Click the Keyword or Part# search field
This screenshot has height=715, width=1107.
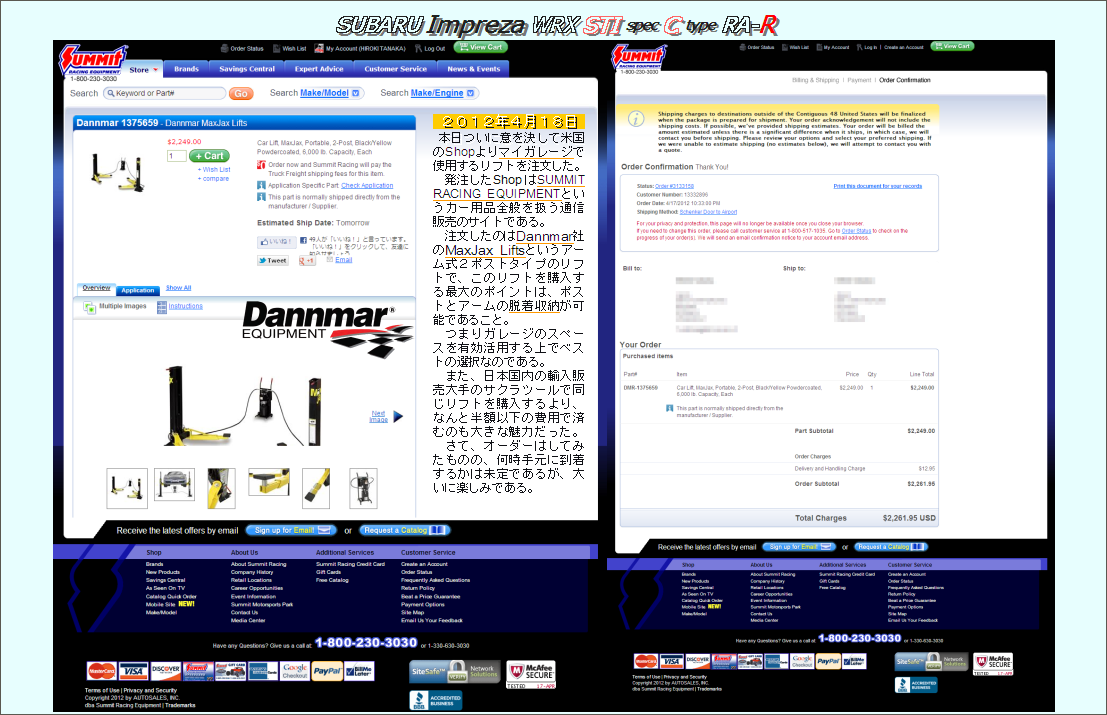pyautogui.click(x=164, y=93)
